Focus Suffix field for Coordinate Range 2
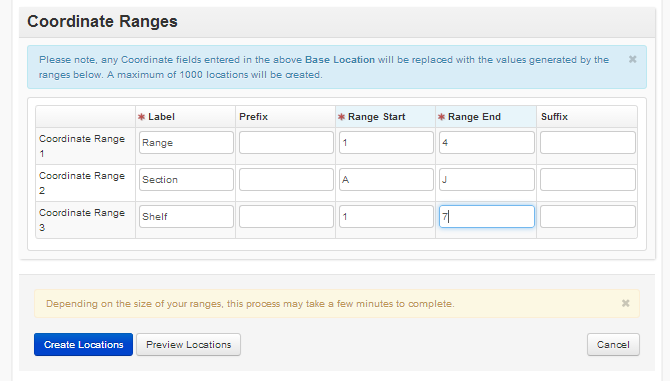The width and height of the screenshot is (670, 381). coord(588,179)
